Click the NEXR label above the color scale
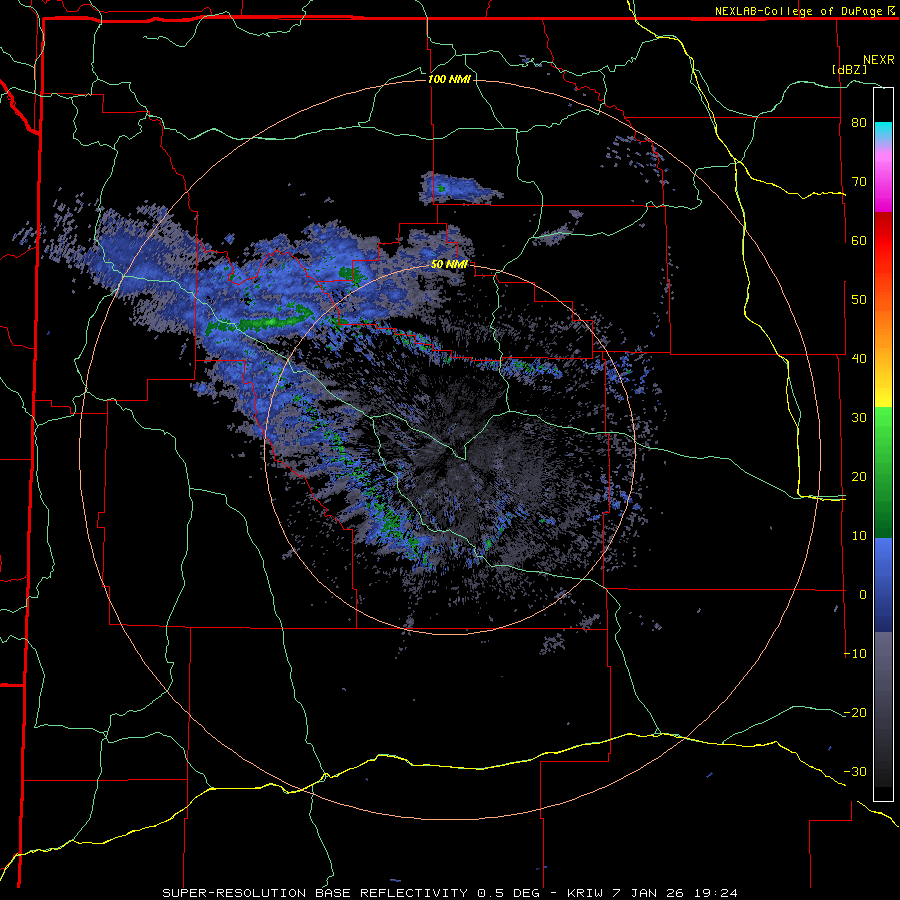Viewport: 900px width, 900px height. (x=879, y=60)
